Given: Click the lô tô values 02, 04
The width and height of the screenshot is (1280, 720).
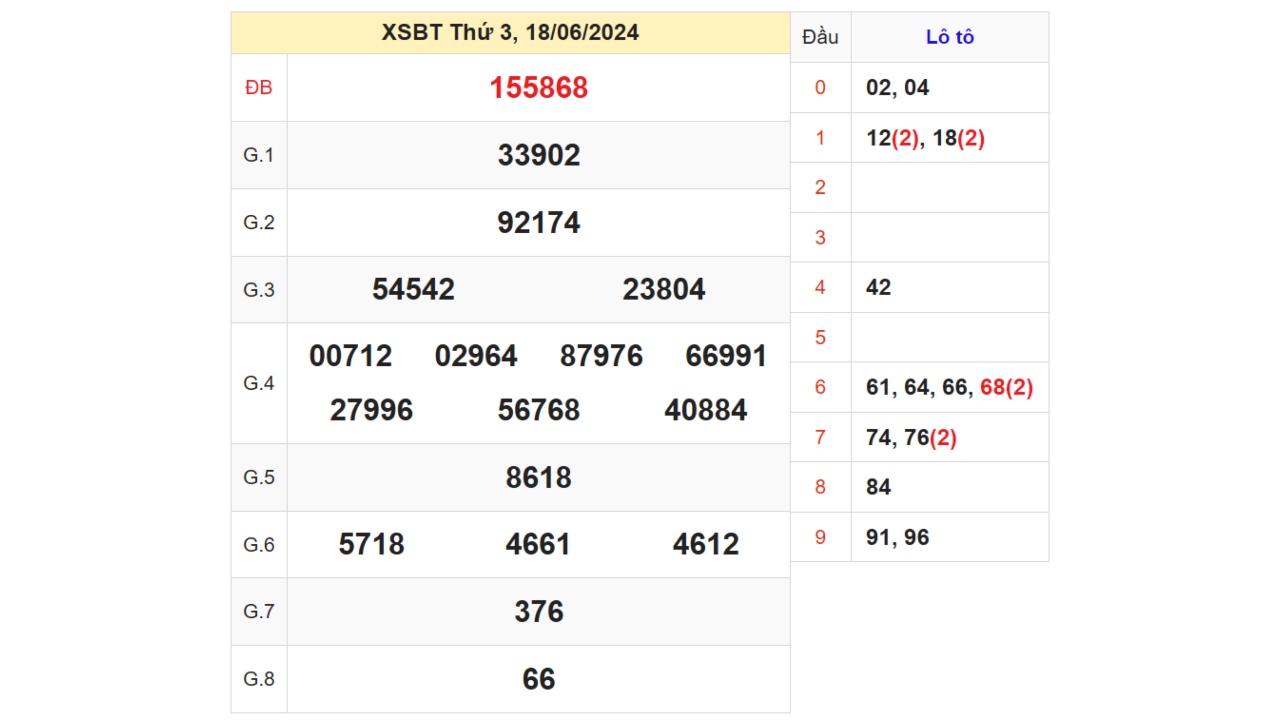Looking at the screenshot, I should click(x=898, y=88).
